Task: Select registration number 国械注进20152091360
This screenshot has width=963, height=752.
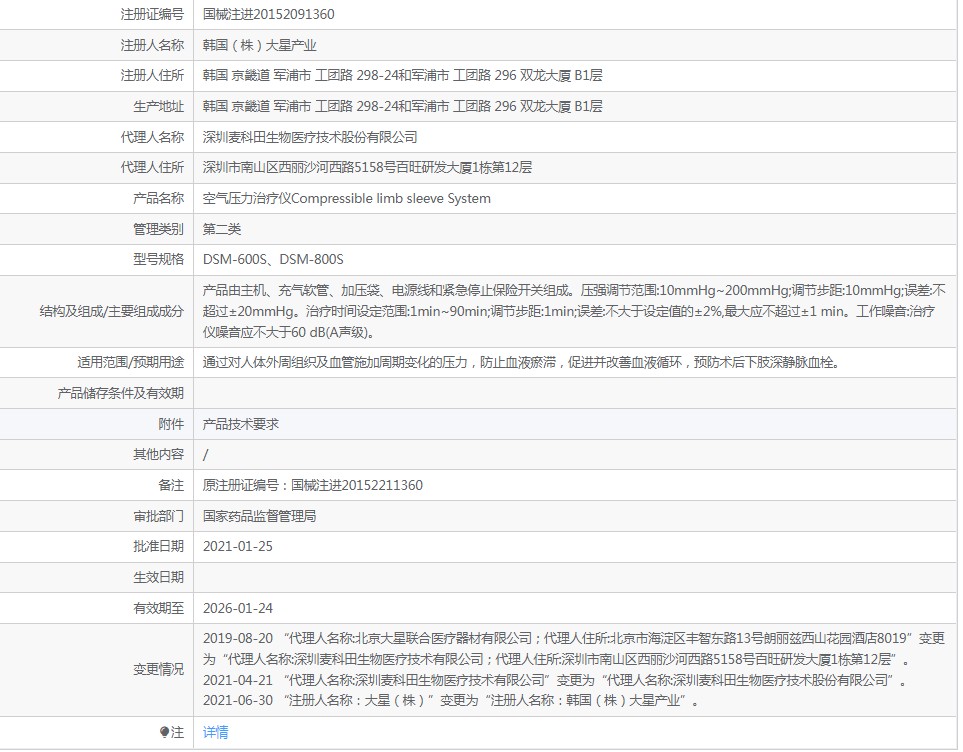Action: pyautogui.click(x=268, y=14)
